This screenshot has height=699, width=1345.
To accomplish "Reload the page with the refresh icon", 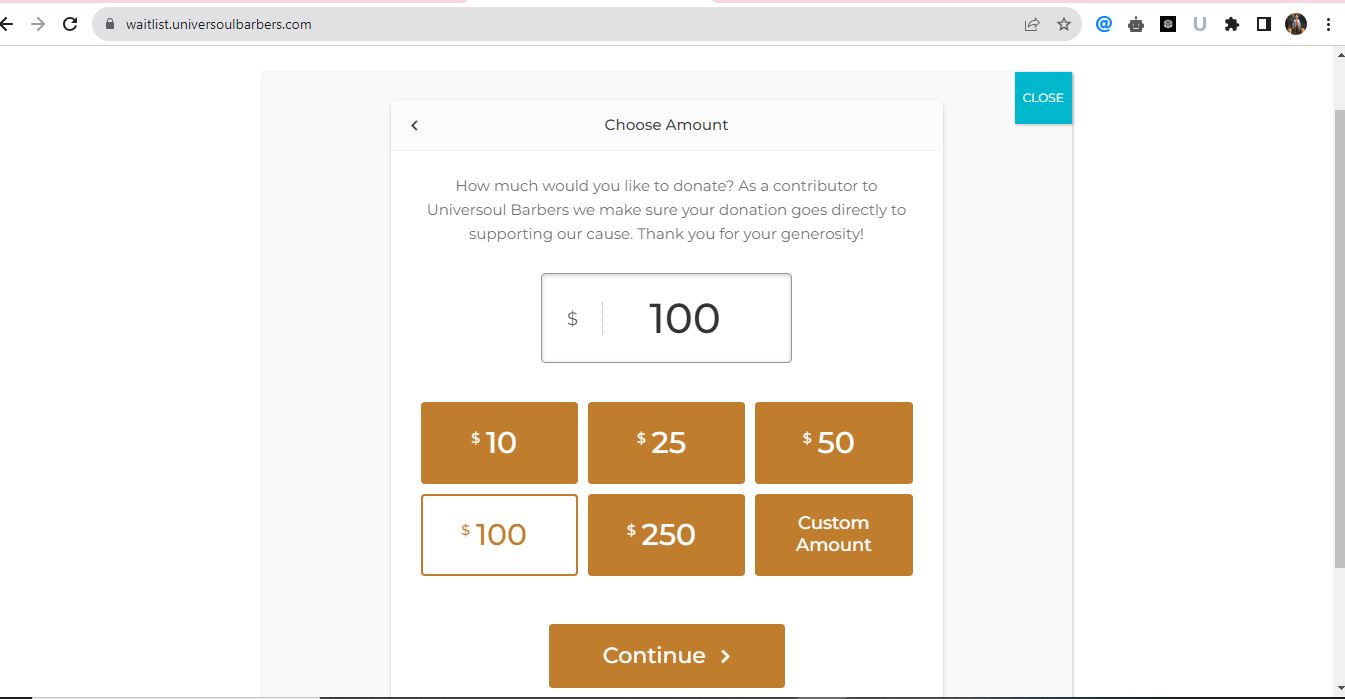I will pos(70,24).
